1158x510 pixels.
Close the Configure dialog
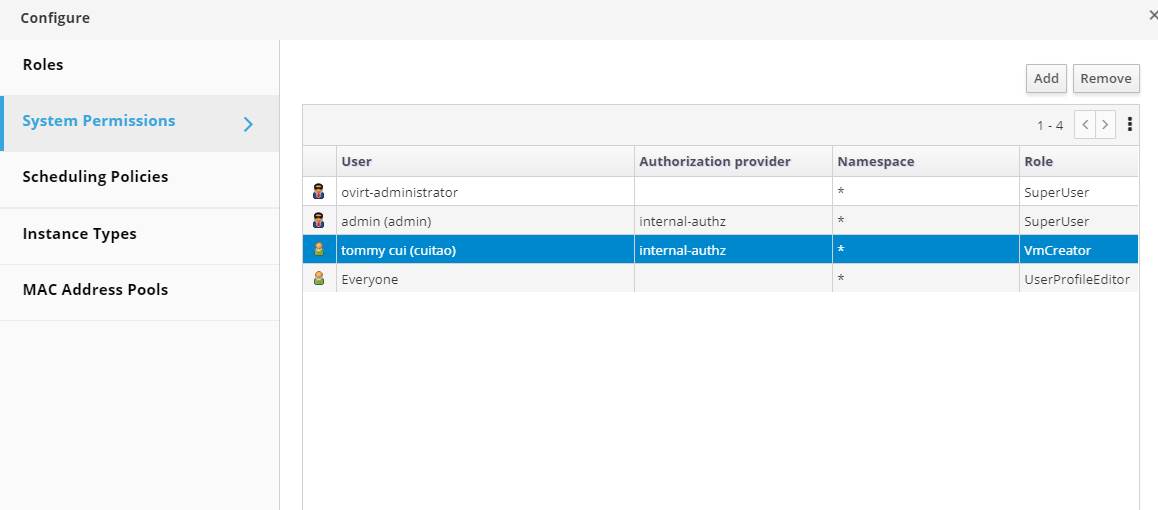(1152, 16)
